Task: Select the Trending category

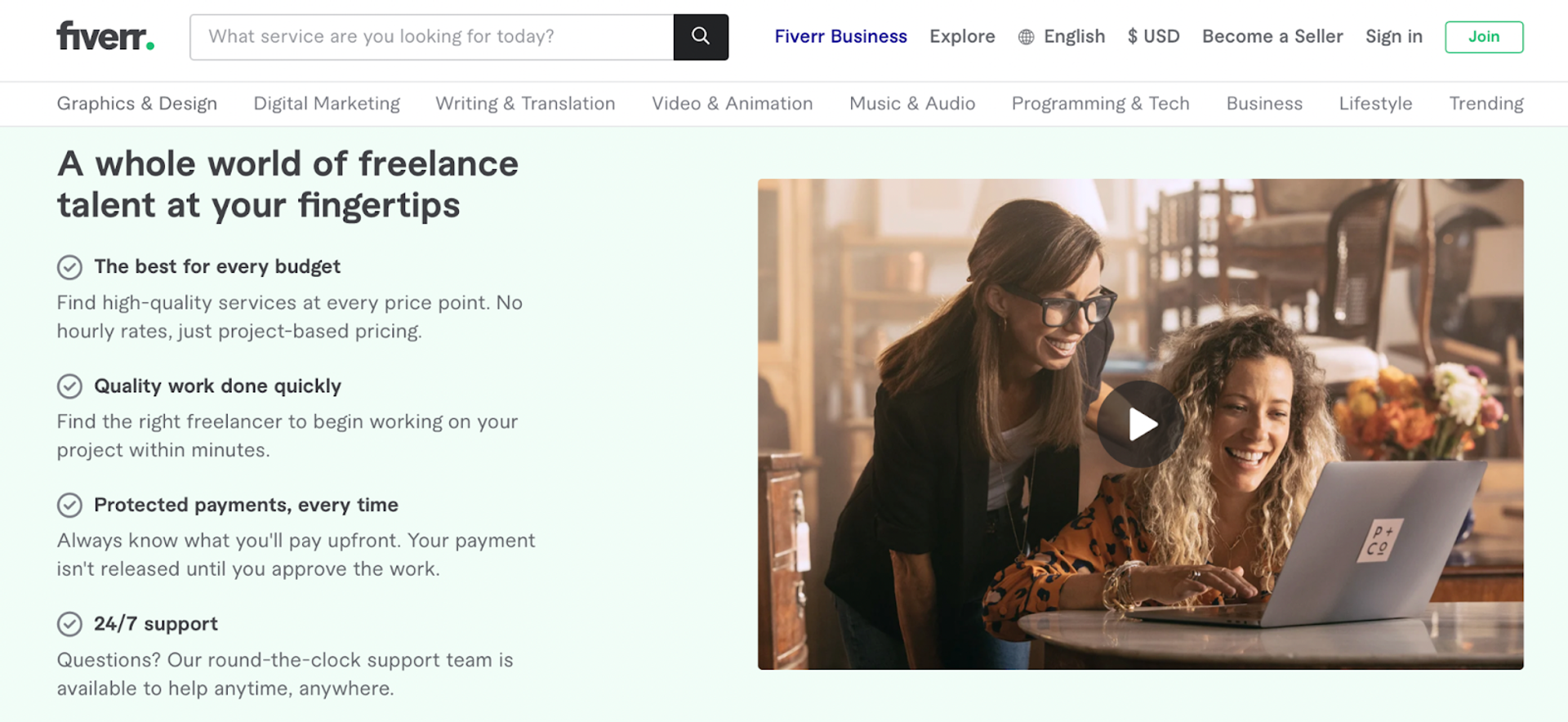Action: pyautogui.click(x=1486, y=104)
